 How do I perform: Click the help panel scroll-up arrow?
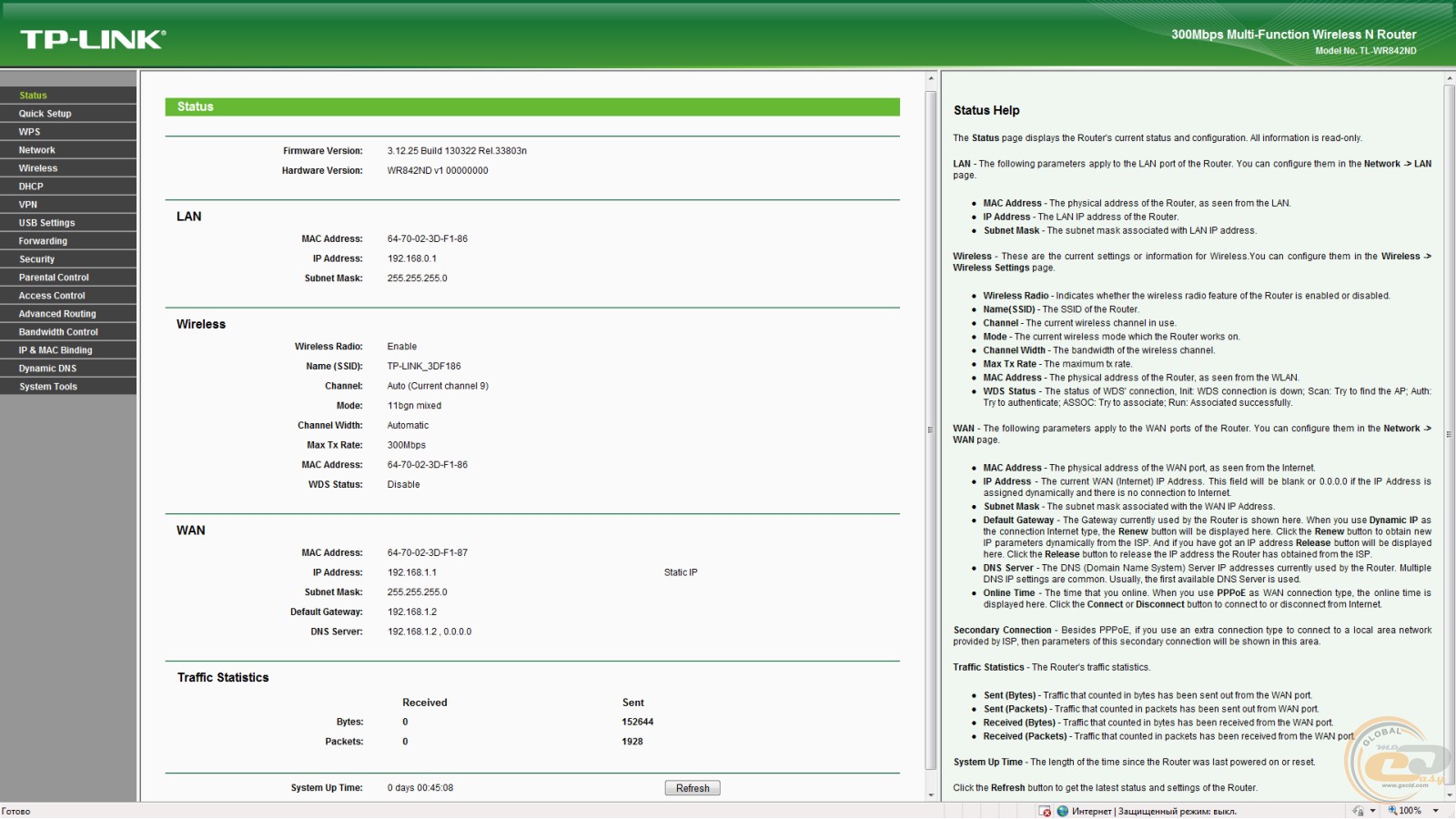coord(1450,78)
